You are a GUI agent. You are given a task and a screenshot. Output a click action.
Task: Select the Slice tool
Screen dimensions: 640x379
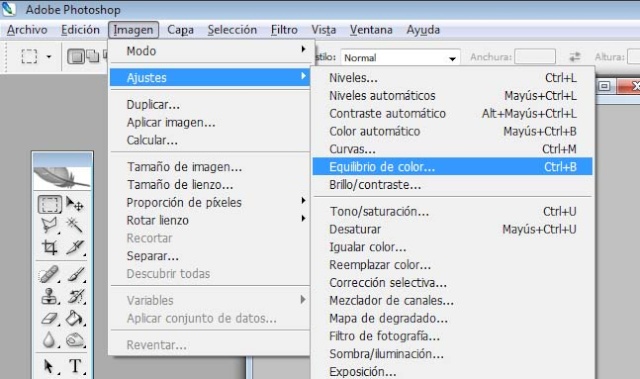tap(75, 247)
